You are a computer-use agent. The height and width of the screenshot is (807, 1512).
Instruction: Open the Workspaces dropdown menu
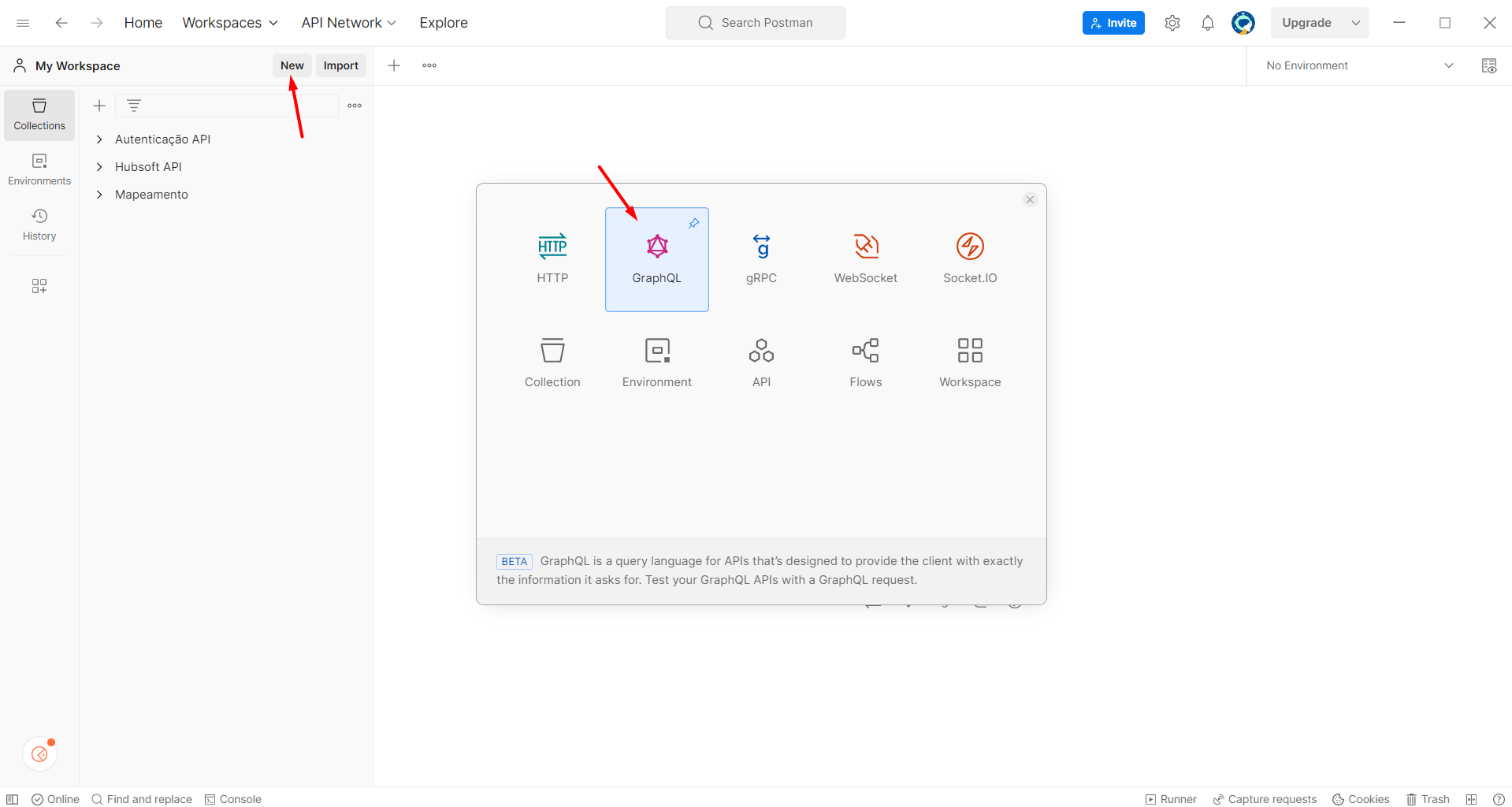[x=230, y=23]
